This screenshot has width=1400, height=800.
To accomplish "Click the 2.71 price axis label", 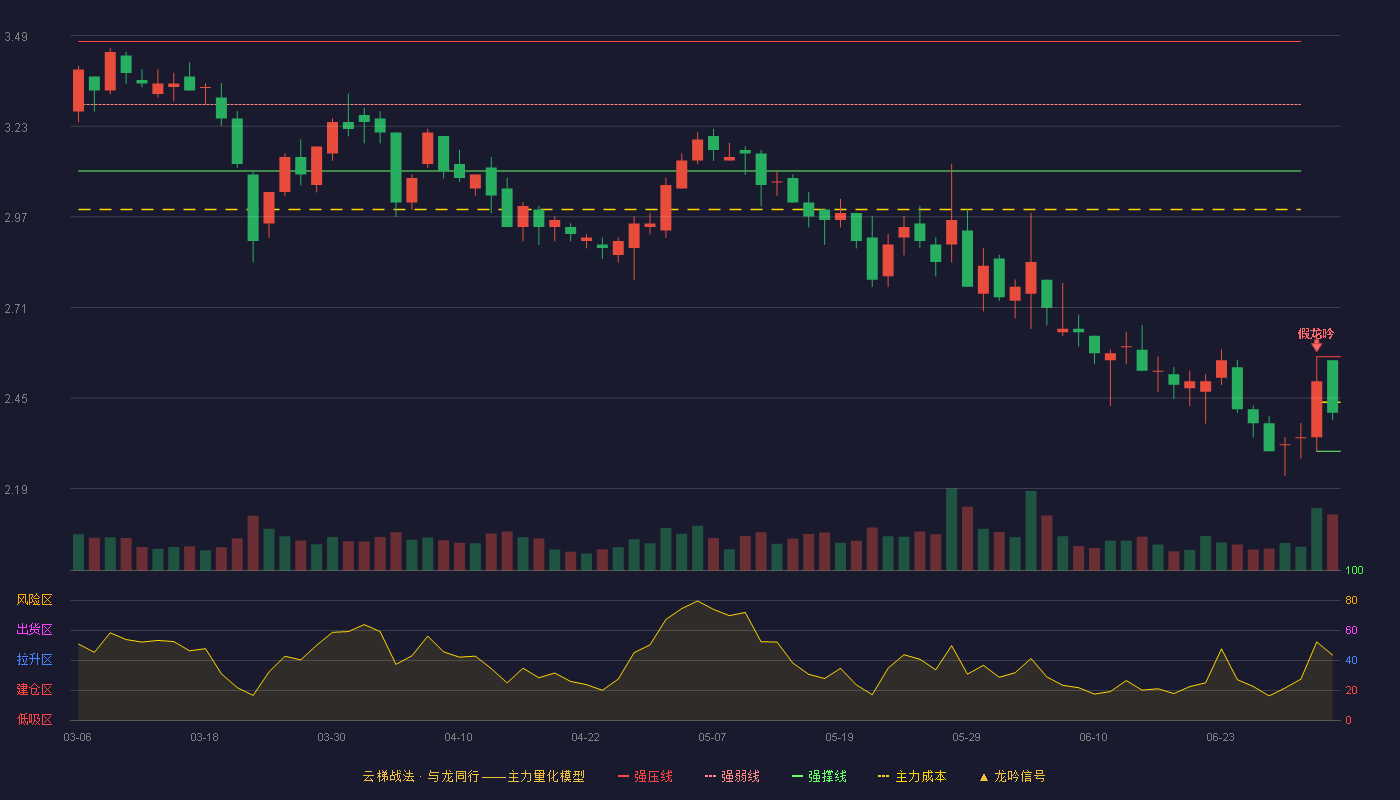I will 16,309.
